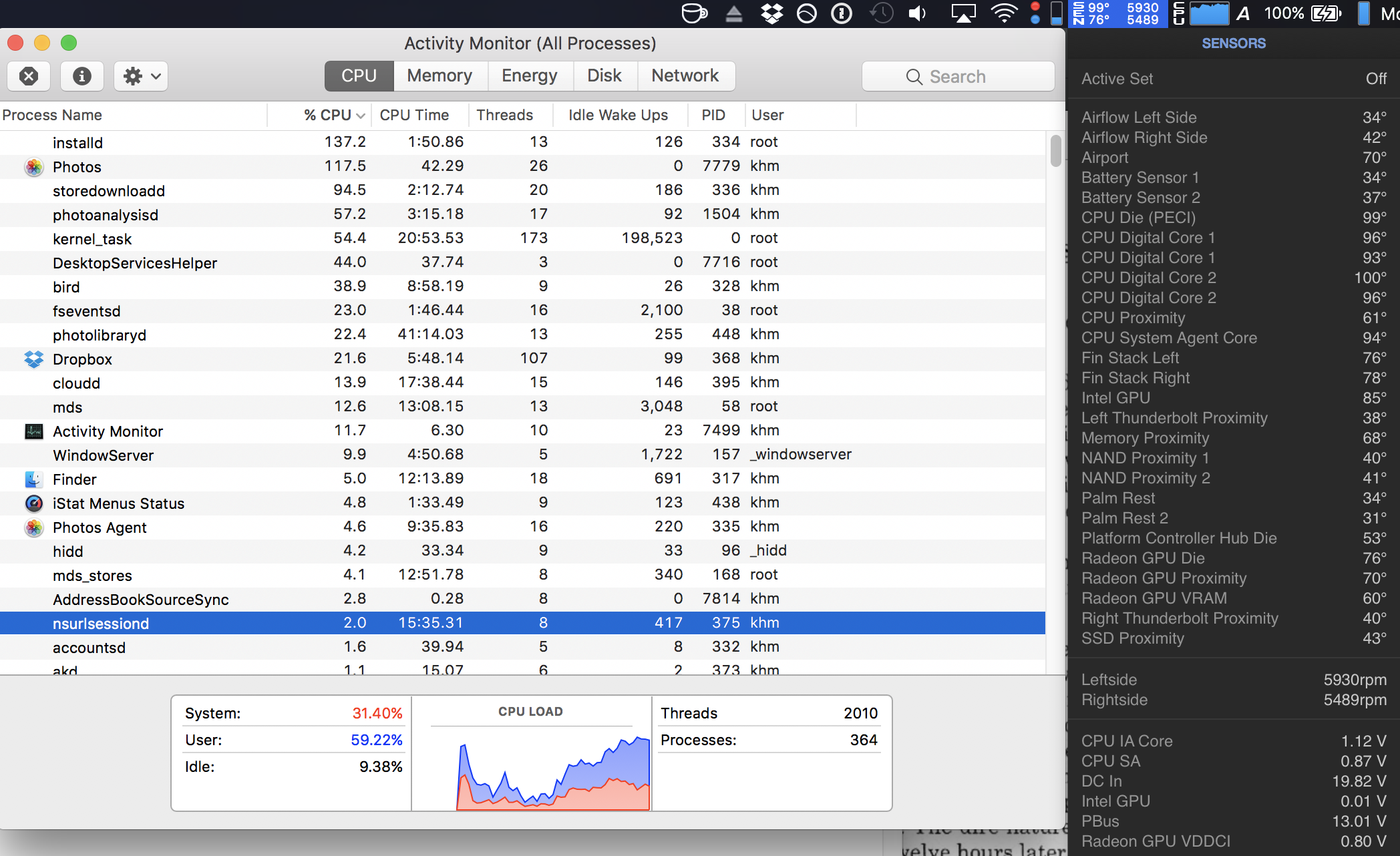The image size is (1400, 856).
Task: Click the Radeon GPU Die sensor row
Action: [x=1234, y=558]
